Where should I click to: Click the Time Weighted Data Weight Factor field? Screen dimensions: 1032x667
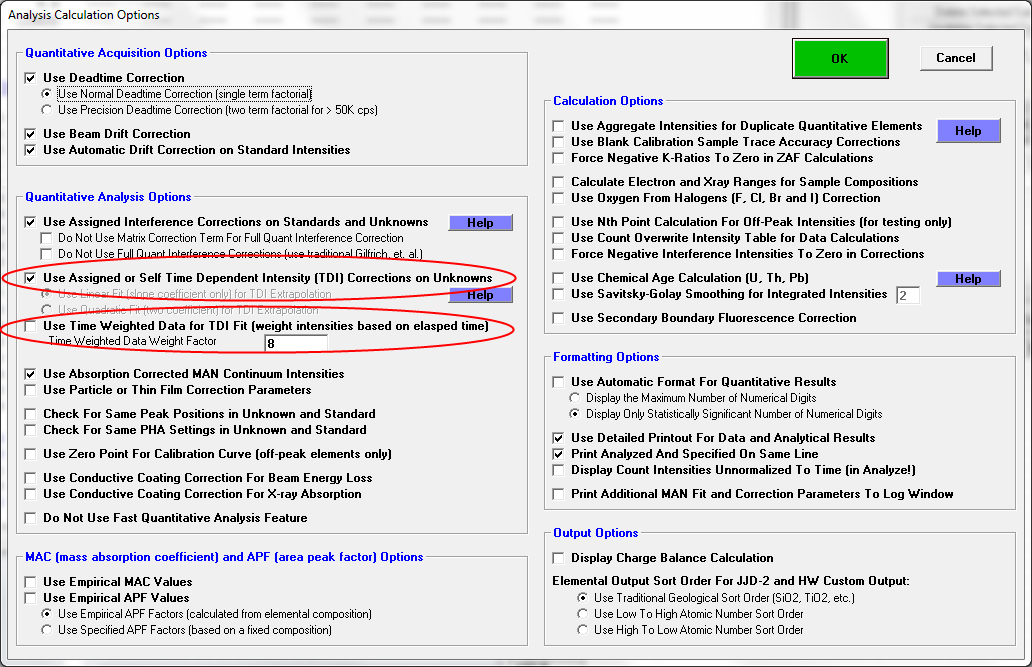coord(295,343)
